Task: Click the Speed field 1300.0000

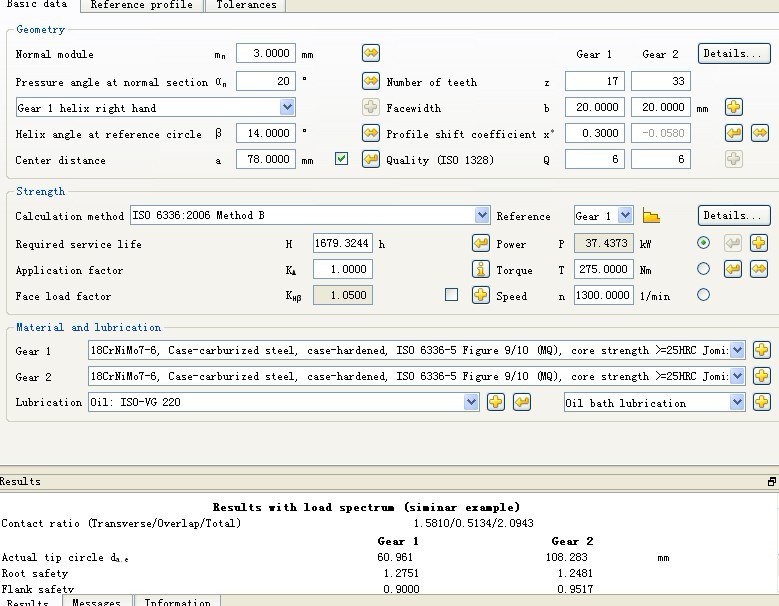Action: [604, 295]
